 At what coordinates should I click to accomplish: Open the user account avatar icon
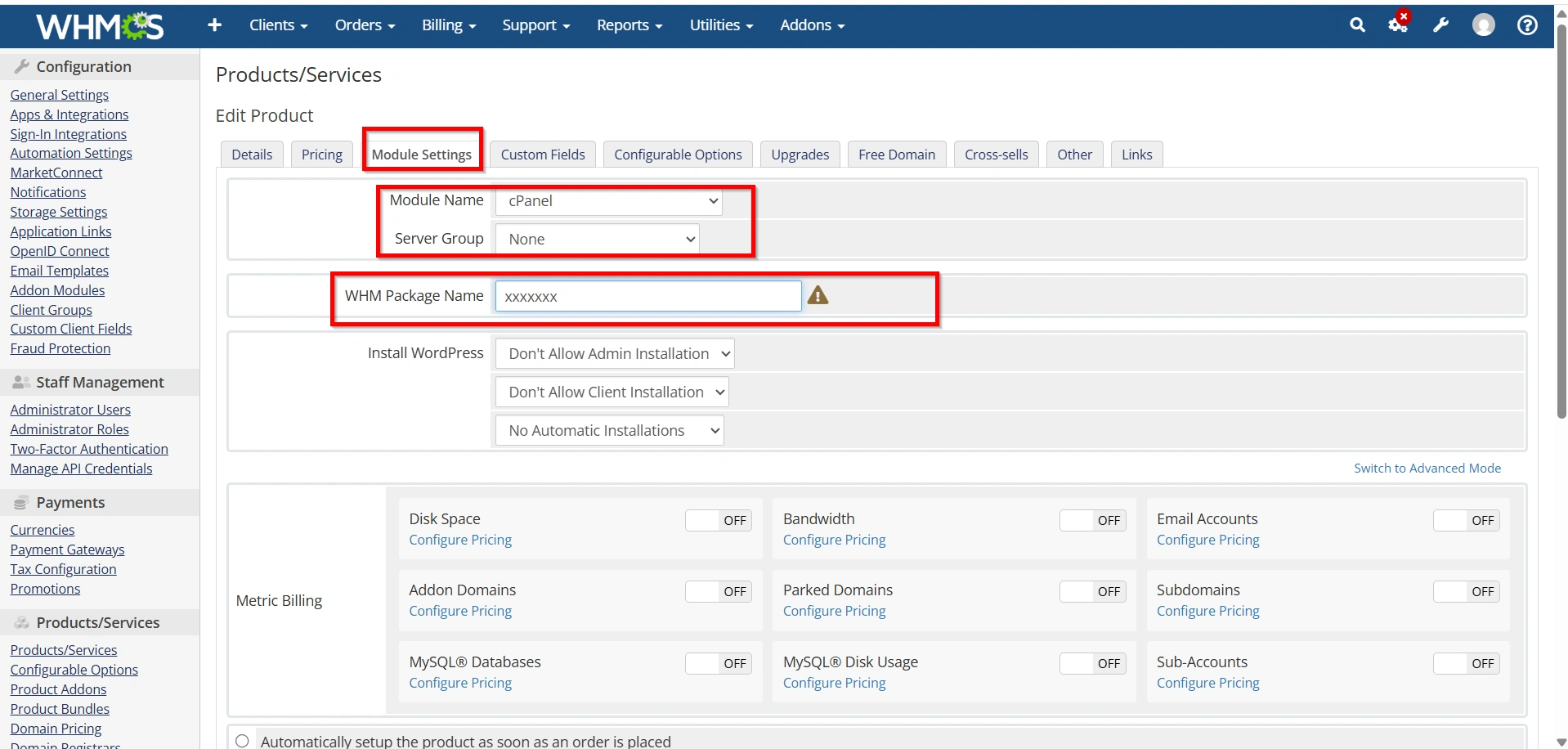coord(1484,25)
